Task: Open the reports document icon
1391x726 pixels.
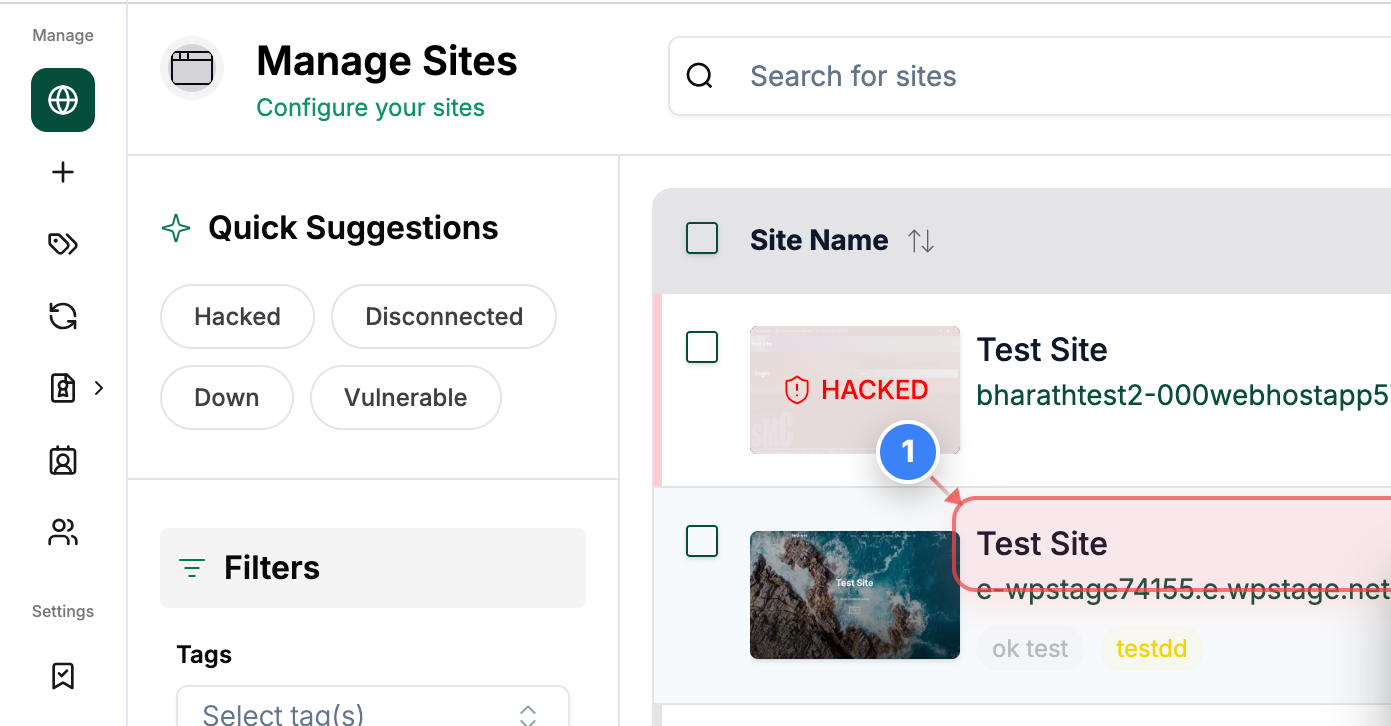Action: [62, 388]
